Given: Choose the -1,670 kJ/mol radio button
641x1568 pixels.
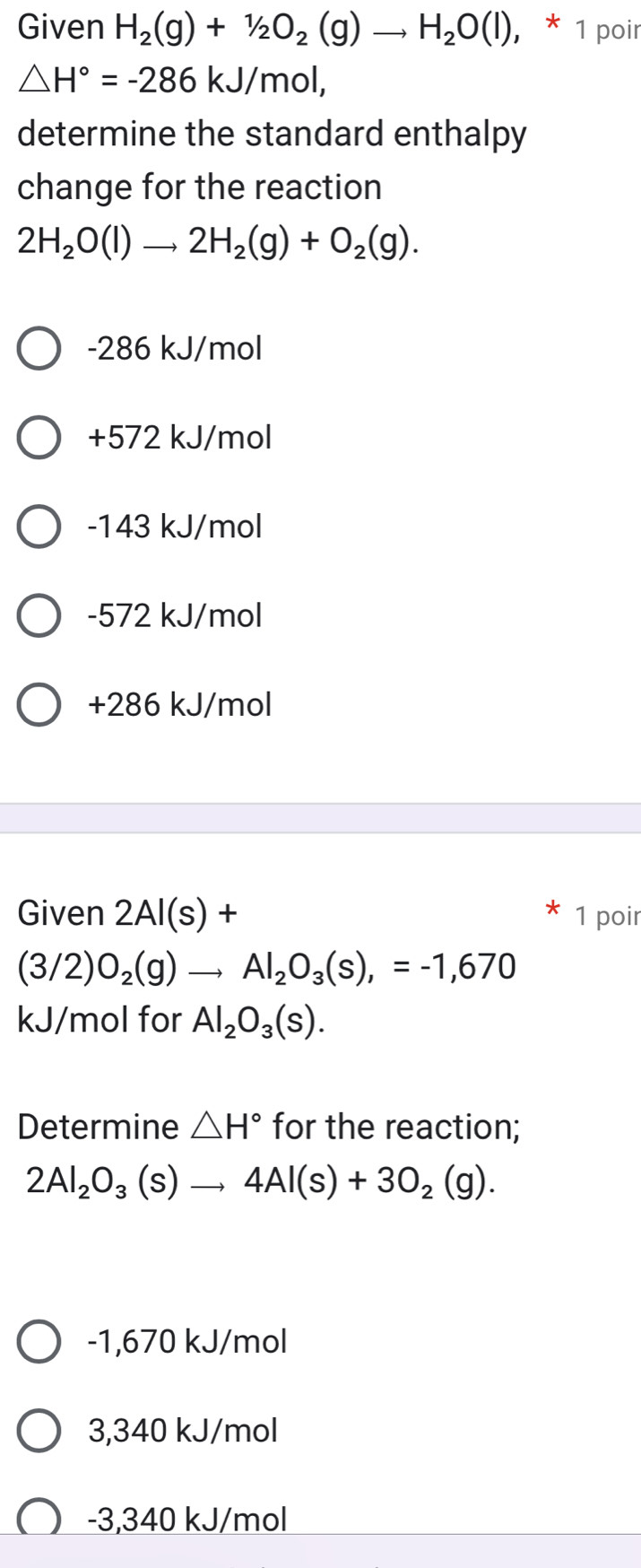Looking at the screenshot, I should click(x=39, y=1342).
